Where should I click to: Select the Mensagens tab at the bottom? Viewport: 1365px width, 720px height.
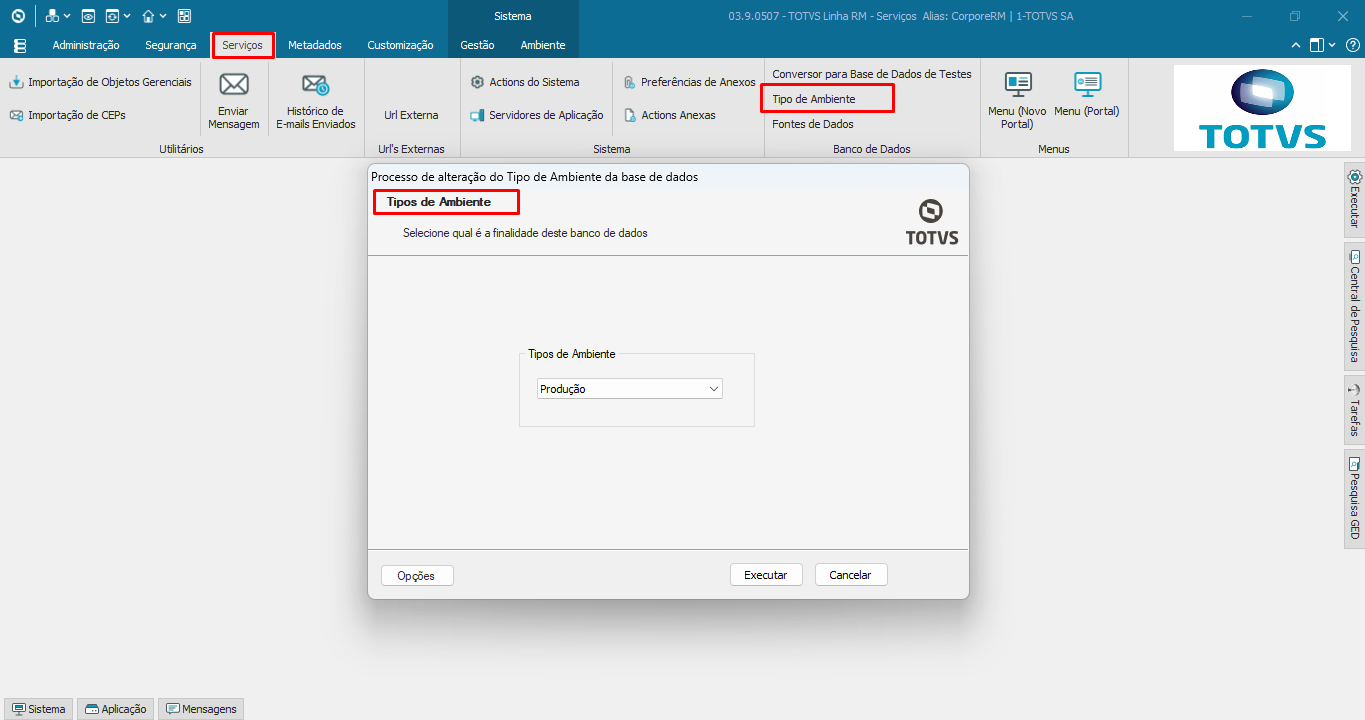[201, 709]
